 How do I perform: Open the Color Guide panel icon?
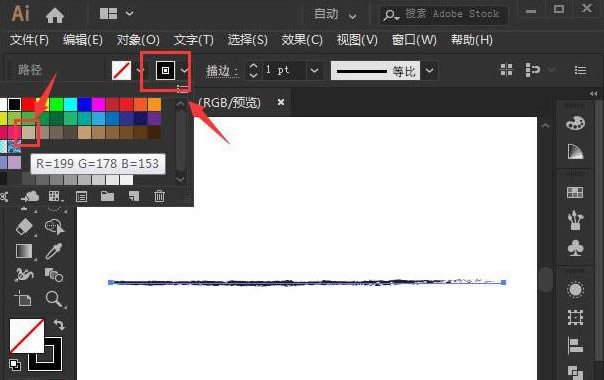coord(575,152)
